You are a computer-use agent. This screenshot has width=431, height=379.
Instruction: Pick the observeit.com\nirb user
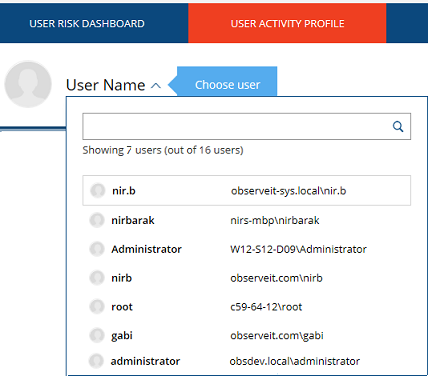(x=246, y=278)
